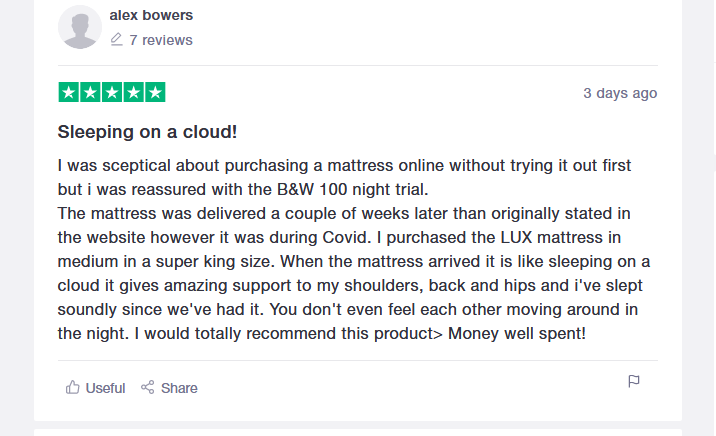Screen dimensions: 716x436
Task: Share this review using the Share label
Action: tap(179, 388)
